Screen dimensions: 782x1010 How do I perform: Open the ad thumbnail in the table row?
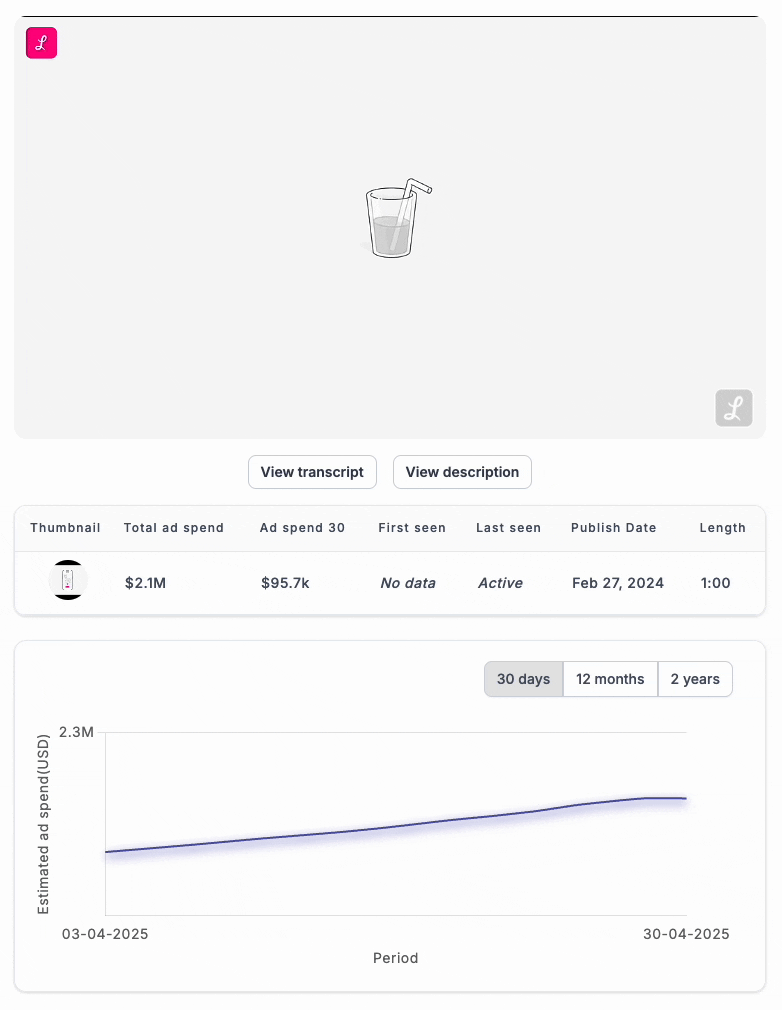coord(68,581)
